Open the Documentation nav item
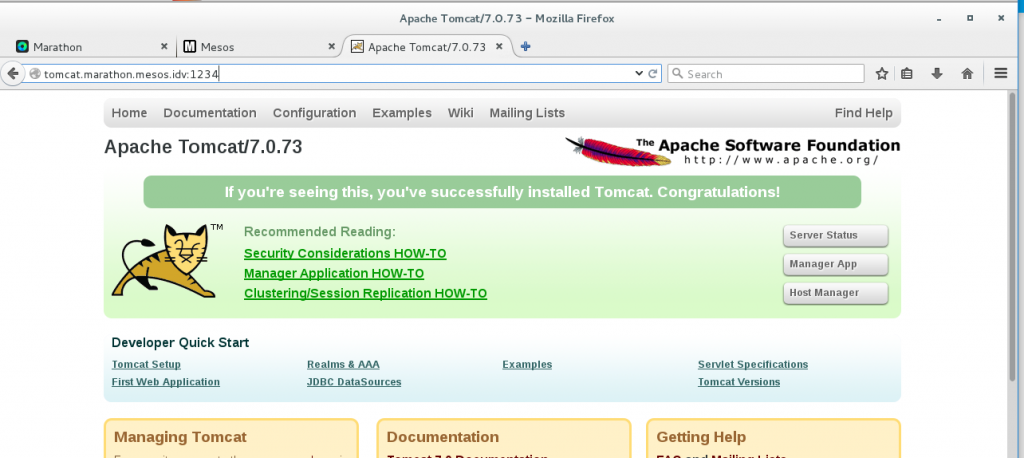The image size is (1024, 458). coord(210,113)
